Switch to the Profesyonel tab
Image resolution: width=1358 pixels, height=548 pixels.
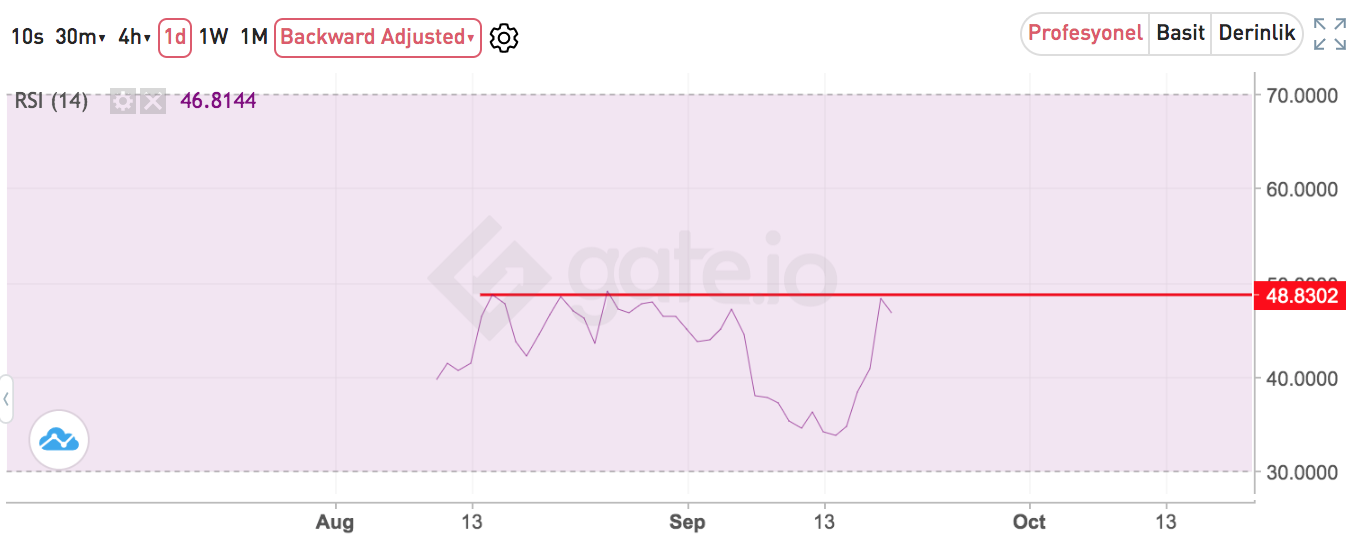tap(1085, 33)
